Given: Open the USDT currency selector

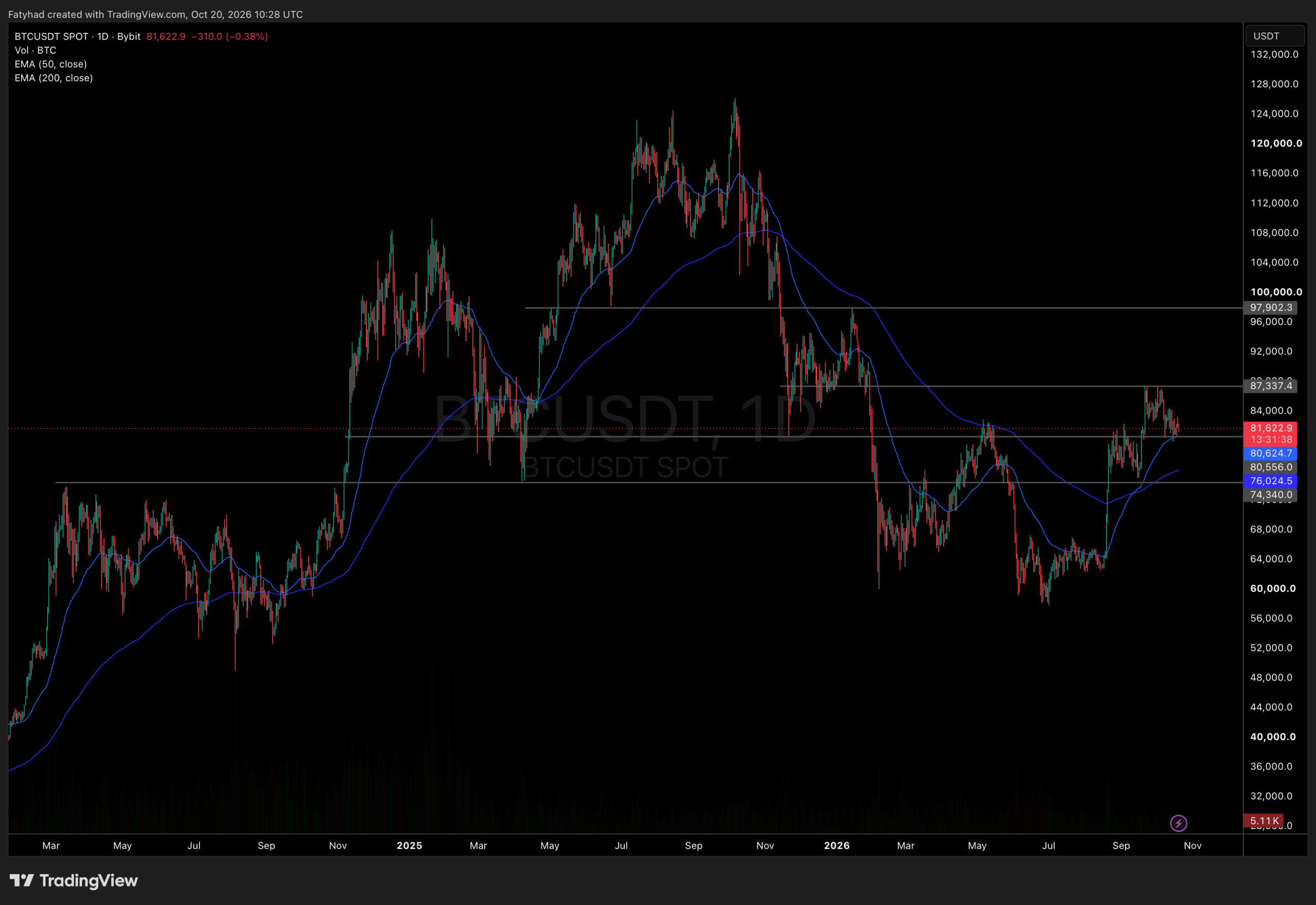Looking at the screenshot, I should [x=1275, y=35].
